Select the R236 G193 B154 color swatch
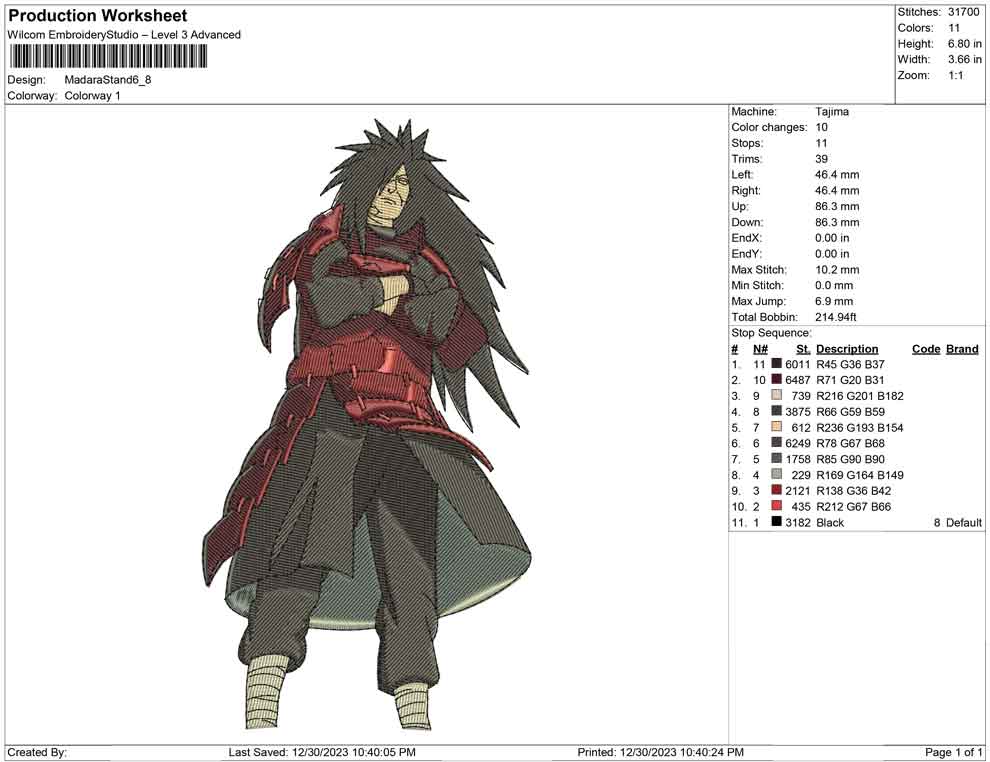 (x=777, y=427)
